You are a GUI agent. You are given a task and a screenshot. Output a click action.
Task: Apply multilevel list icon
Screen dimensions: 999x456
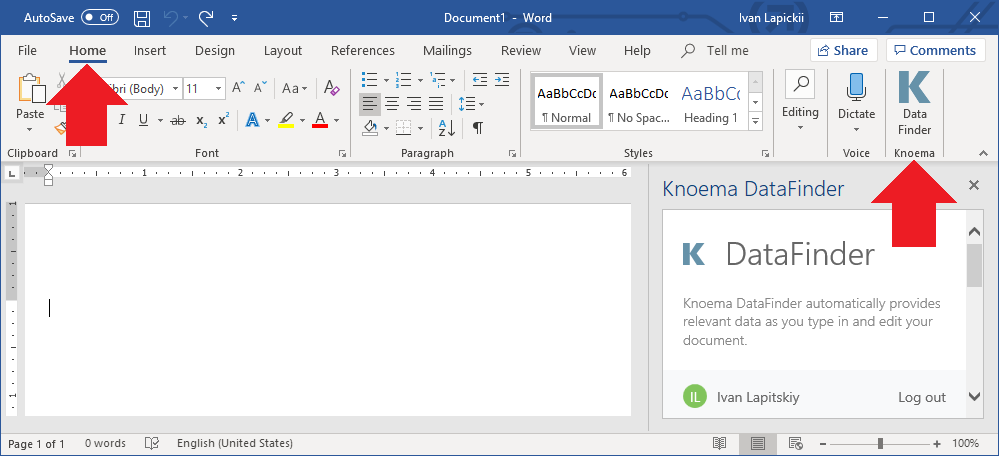click(x=438, y=79)
